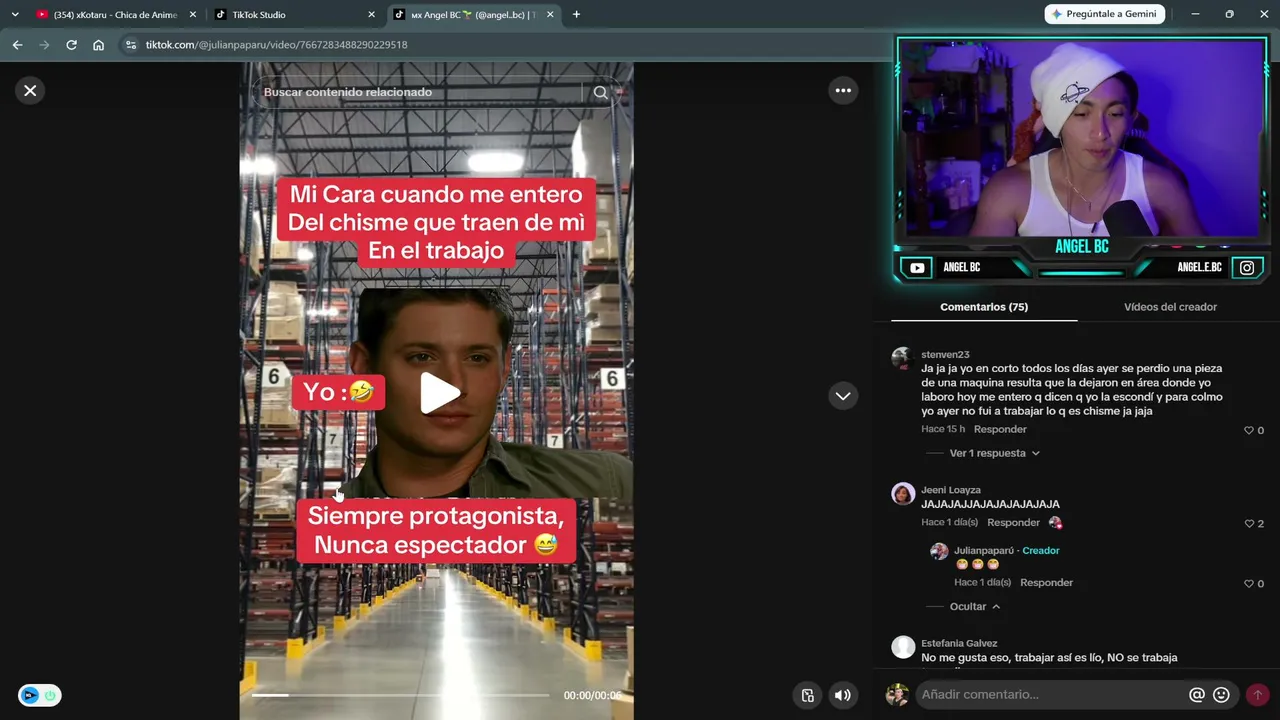Open the emoji picker in comment box
The width and height of the screenshot is (1280, 720).
pos(1221,694)
